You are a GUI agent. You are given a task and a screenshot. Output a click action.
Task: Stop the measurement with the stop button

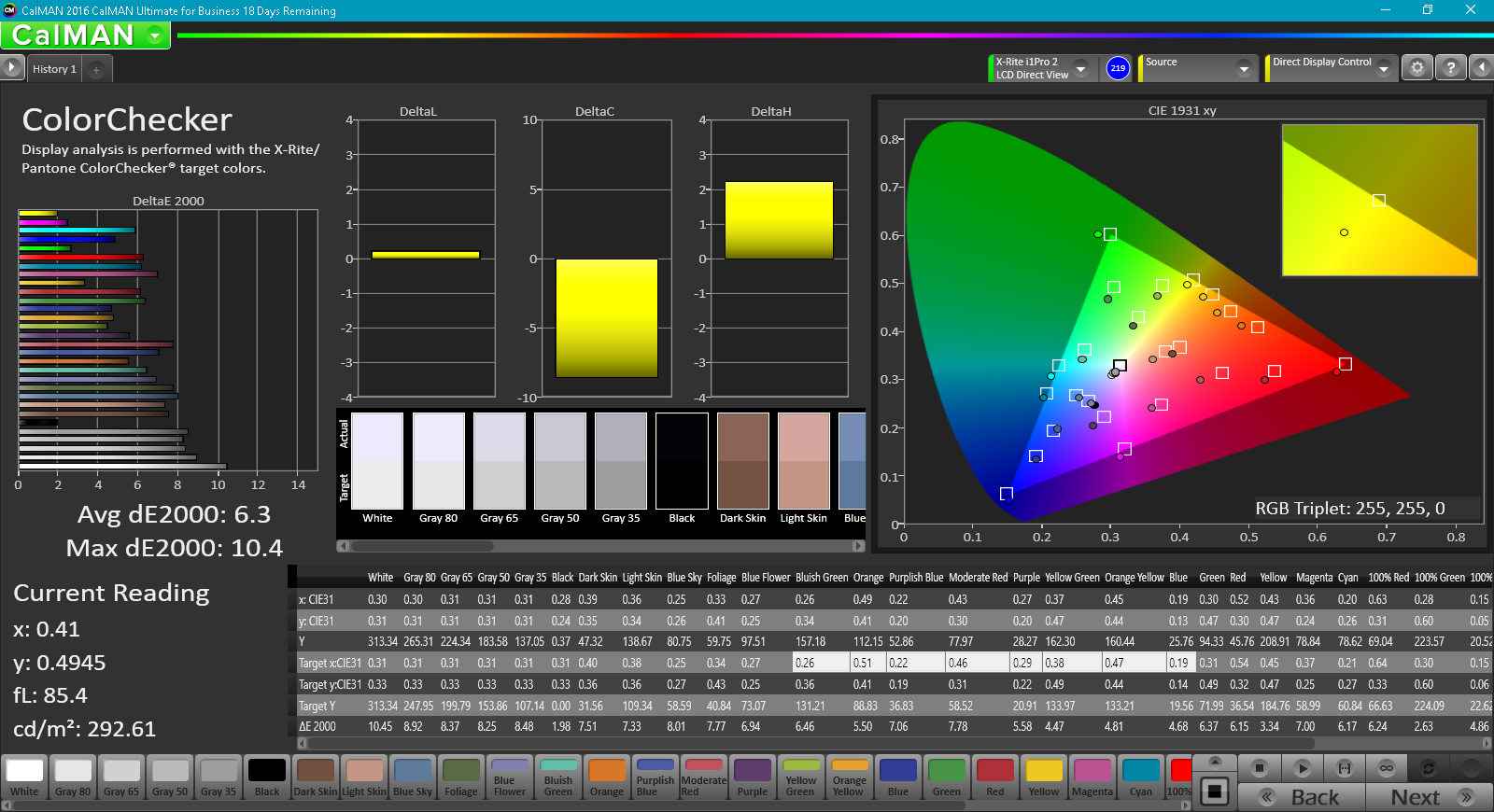tap(1260, 768)
